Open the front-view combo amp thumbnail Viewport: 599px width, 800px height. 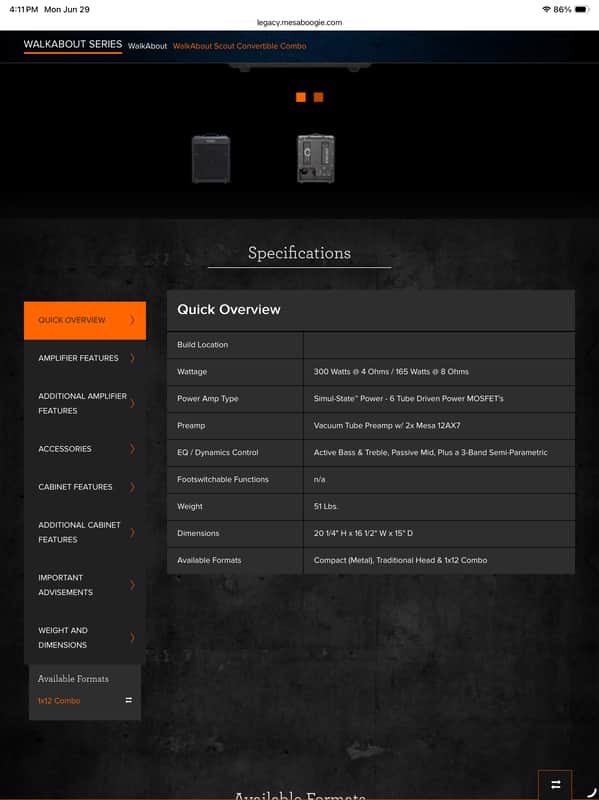(211, 159)
